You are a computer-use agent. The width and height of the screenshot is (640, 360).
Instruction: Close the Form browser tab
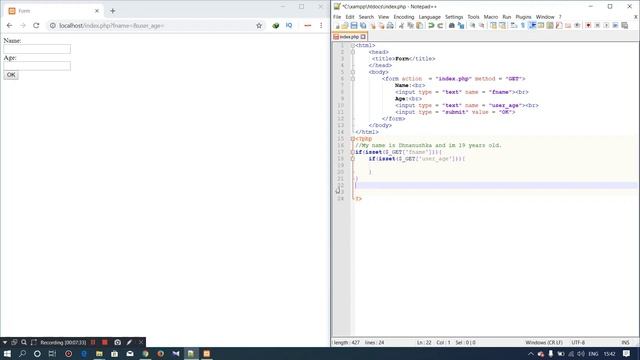click(97, 11)
